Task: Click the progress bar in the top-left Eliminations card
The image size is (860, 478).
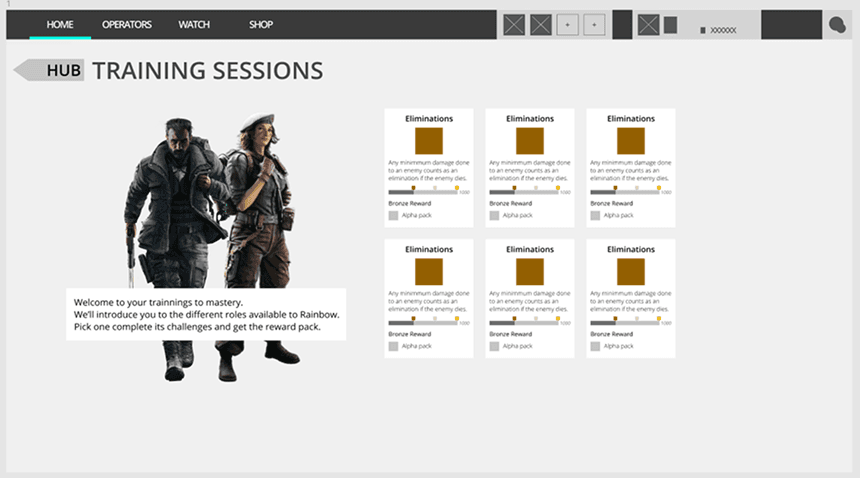Action: coord(423,192)
